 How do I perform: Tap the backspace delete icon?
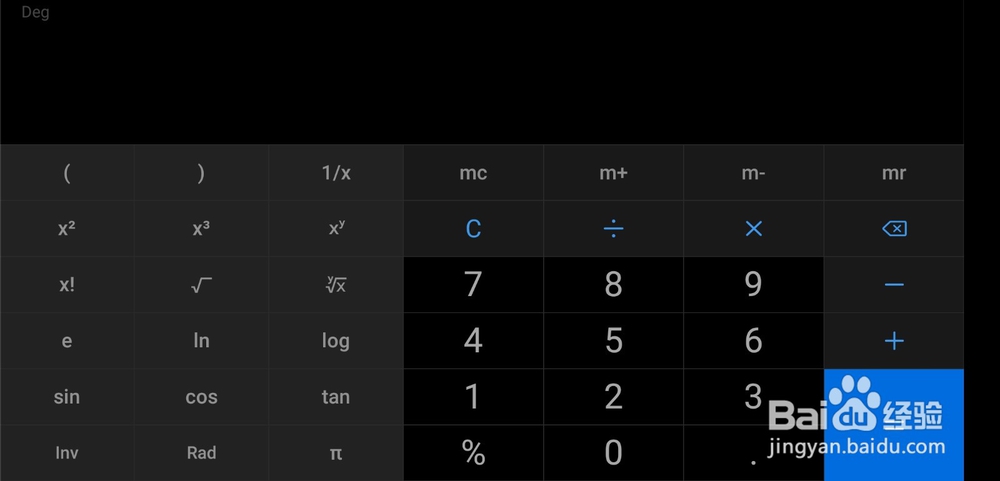coord(894,229)
